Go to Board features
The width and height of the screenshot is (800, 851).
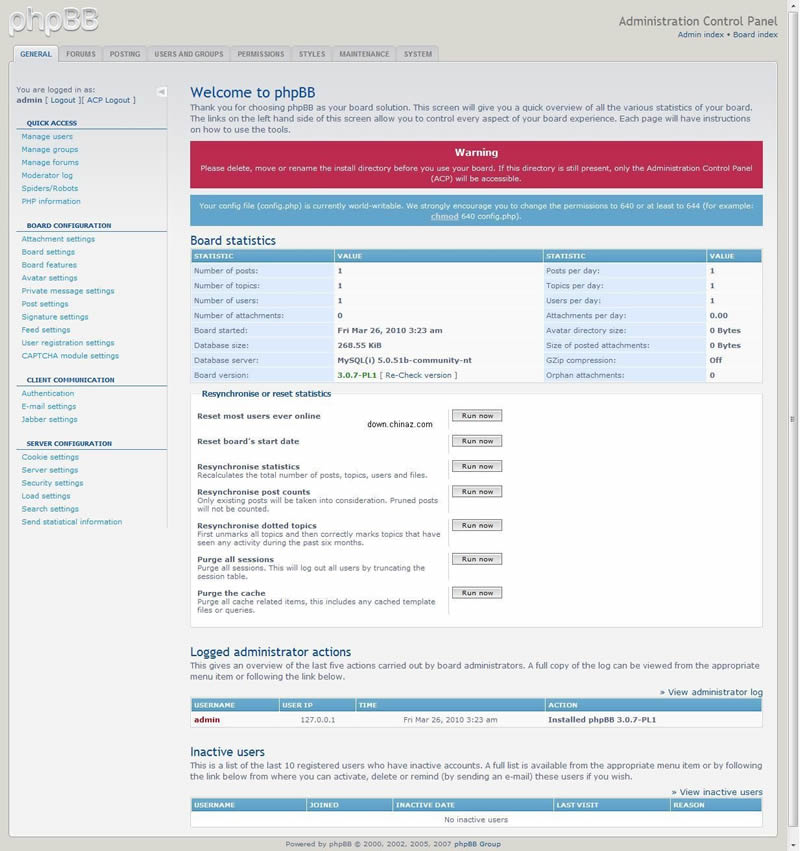pos(49,265)
